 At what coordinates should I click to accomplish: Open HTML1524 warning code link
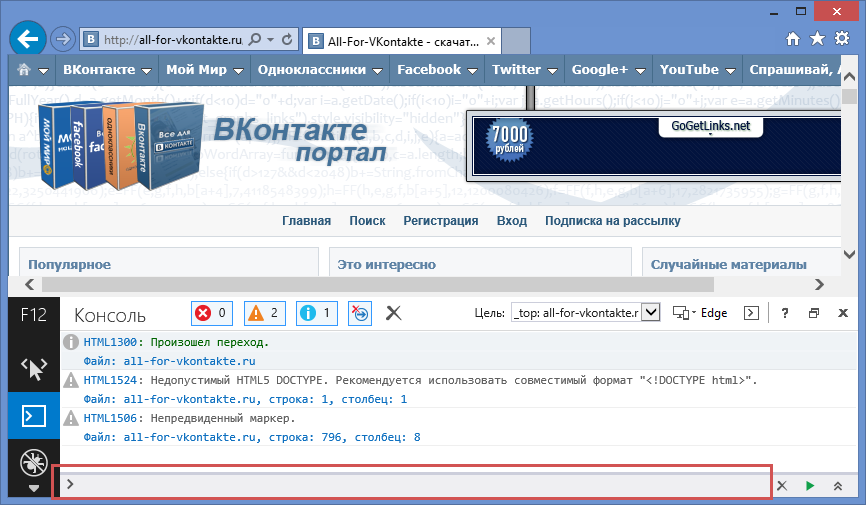pos(110,380)
